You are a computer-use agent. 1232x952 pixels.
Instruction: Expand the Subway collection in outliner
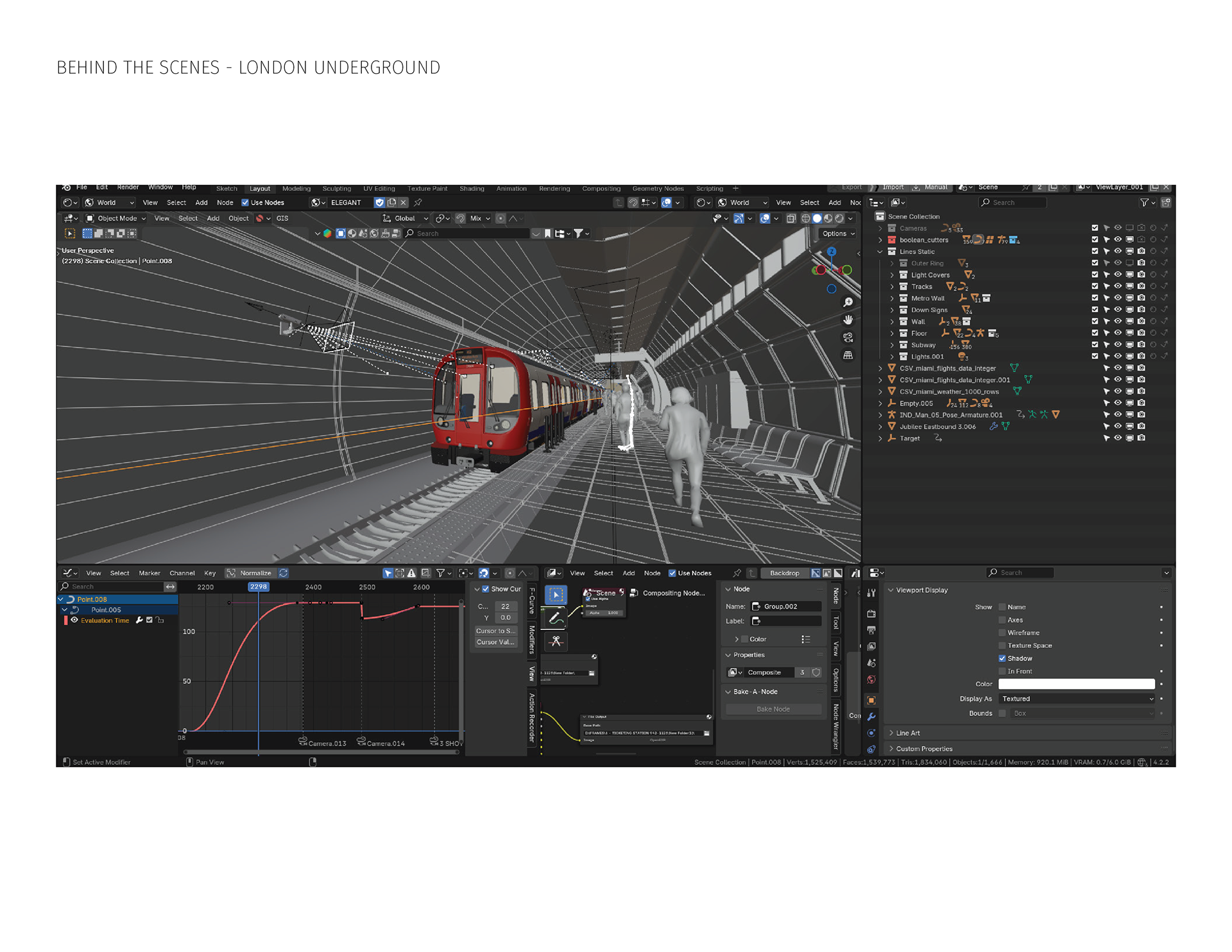click(891, 345)
